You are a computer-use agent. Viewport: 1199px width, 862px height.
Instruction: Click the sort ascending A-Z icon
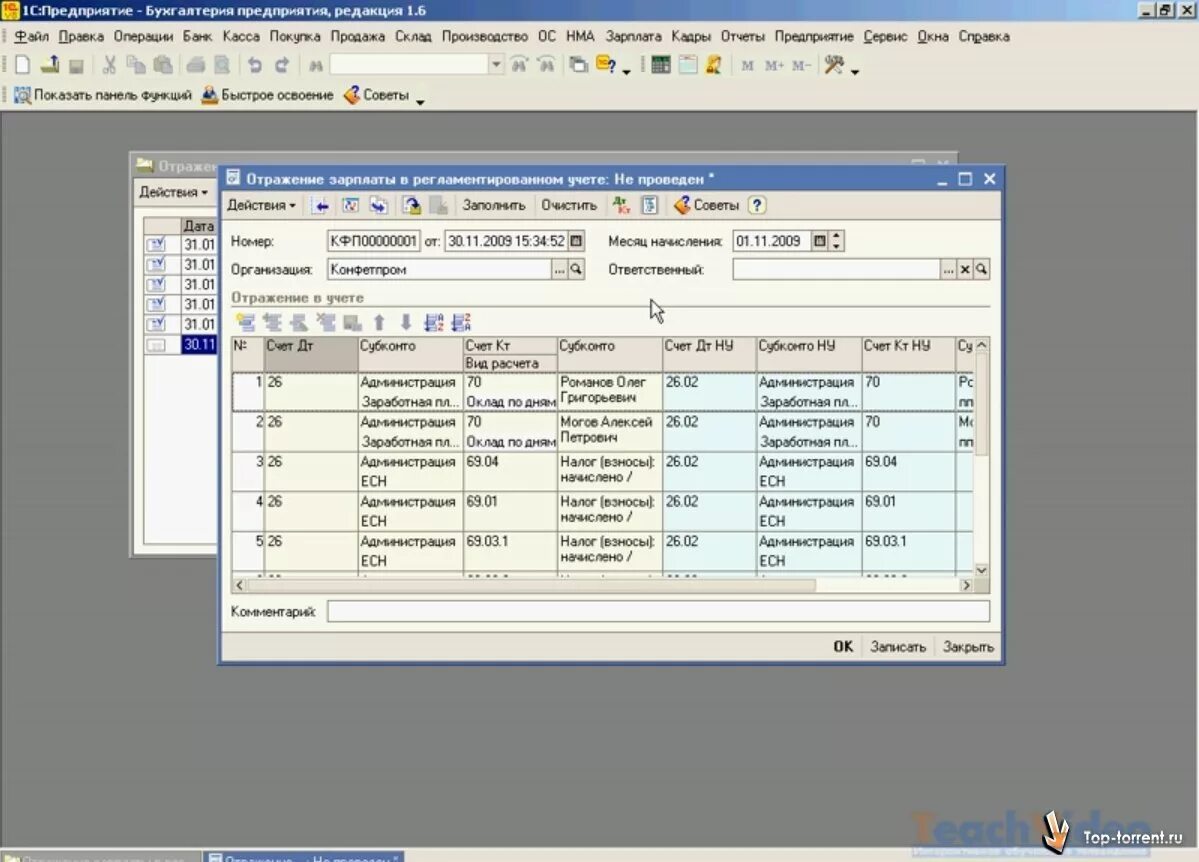(x=434, y=323)
